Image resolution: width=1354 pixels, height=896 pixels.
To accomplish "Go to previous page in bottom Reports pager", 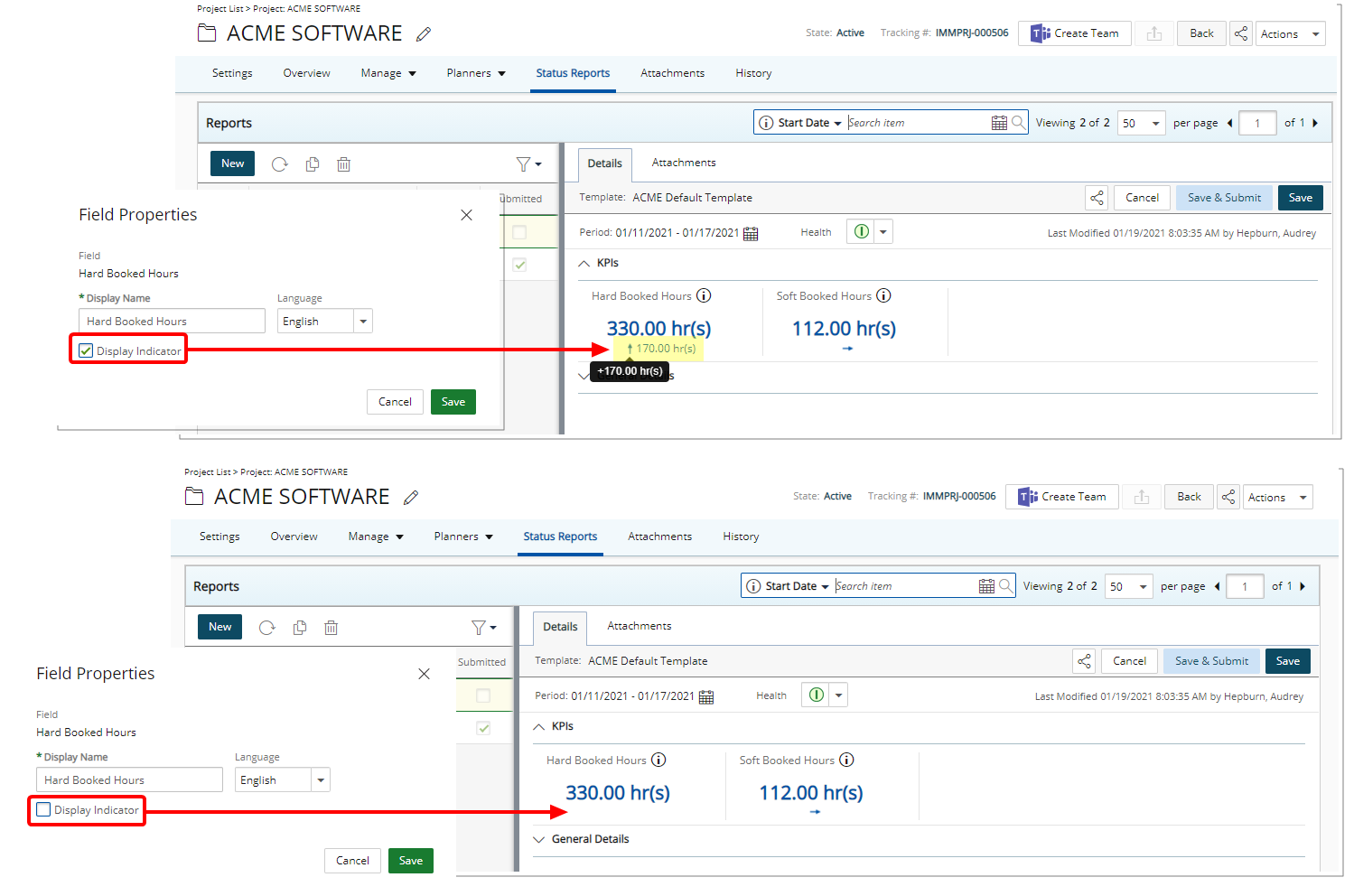I will 1217,586.
